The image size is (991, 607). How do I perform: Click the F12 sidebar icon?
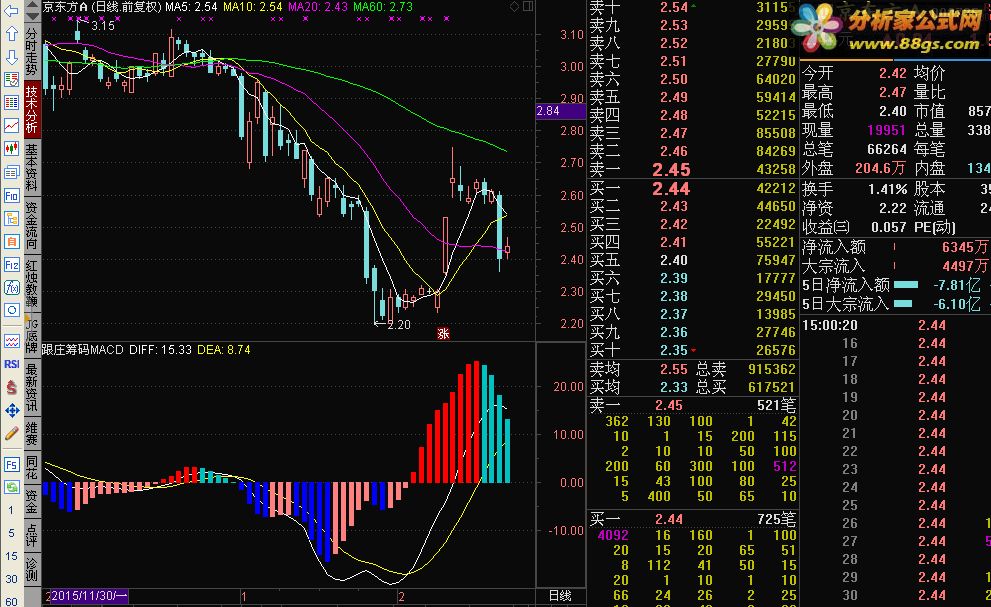[11, 264]
